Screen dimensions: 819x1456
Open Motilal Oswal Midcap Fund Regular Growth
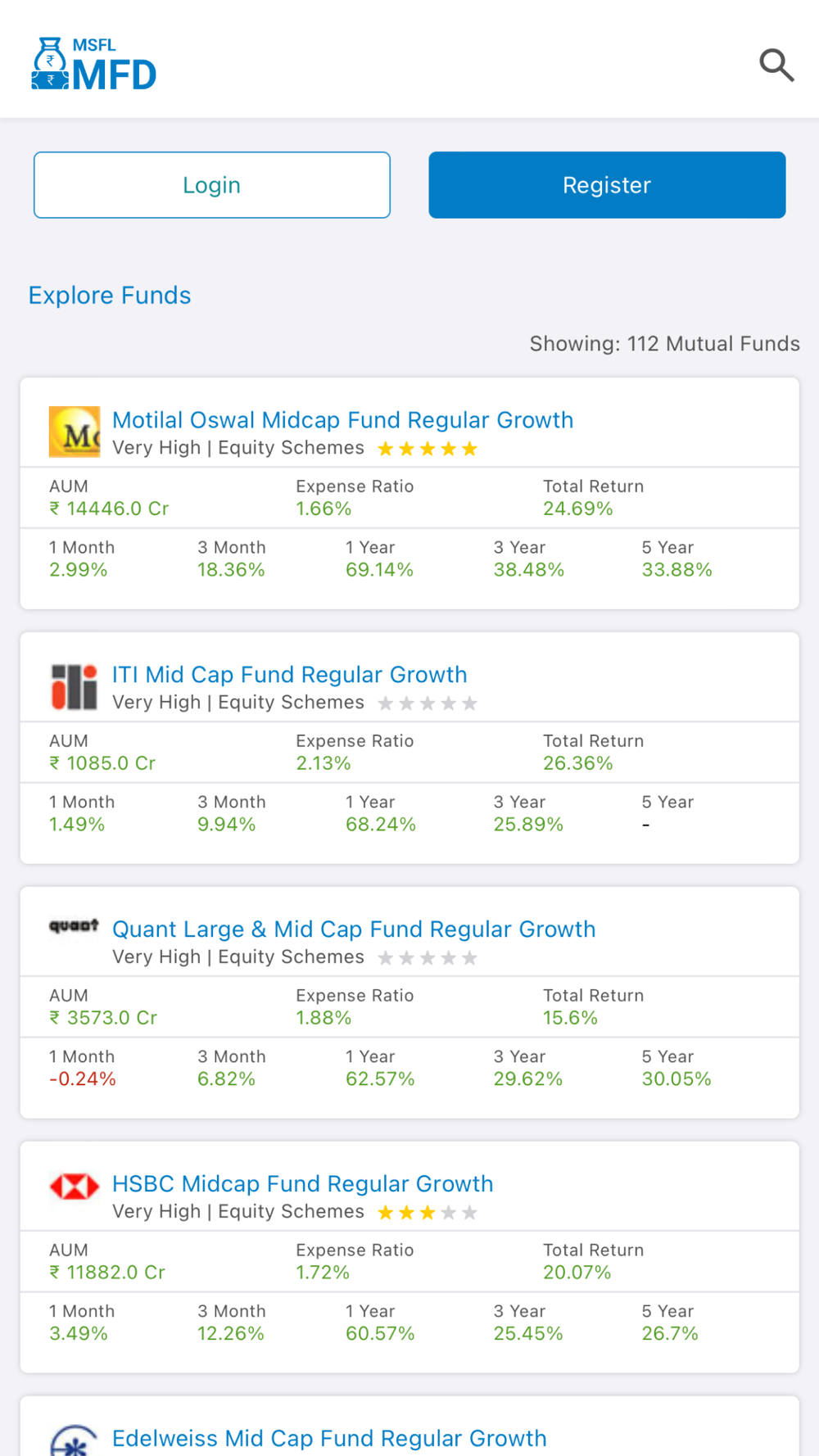342,420
